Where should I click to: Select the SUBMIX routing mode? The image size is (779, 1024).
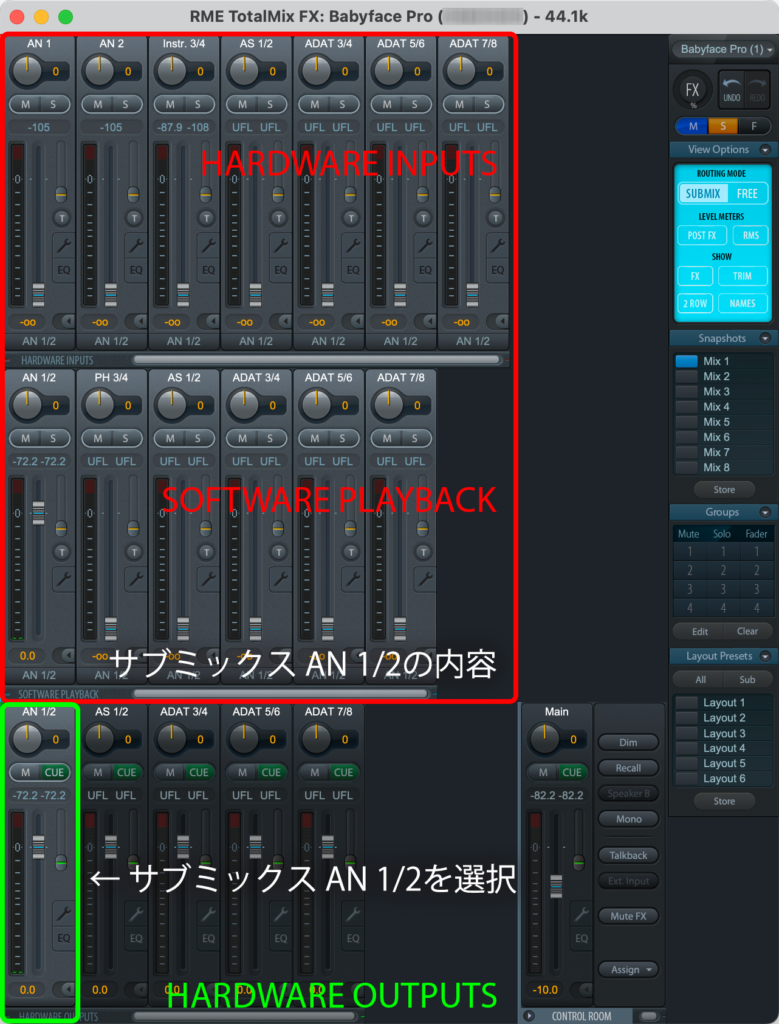click(703, 193)
